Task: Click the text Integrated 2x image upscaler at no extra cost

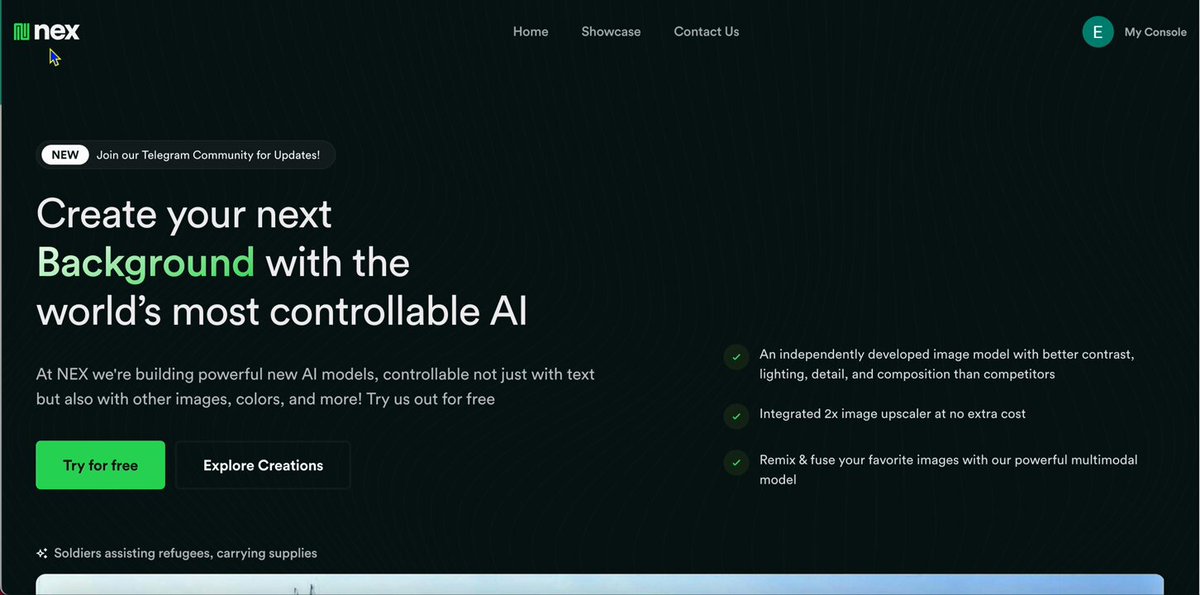Action: pos(893,414)
